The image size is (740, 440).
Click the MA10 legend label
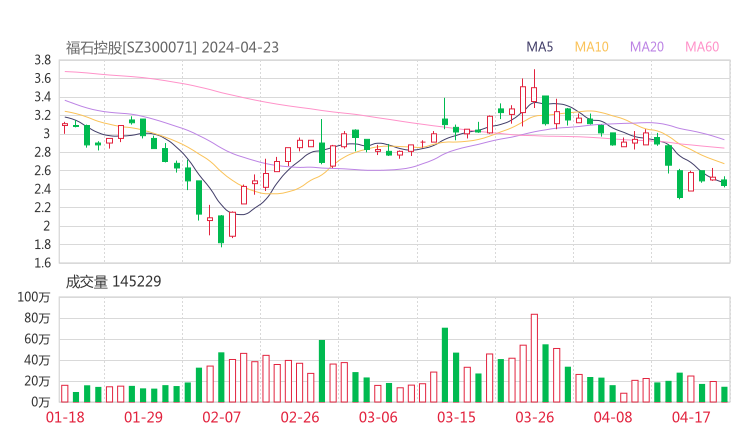[x=591, y=47]
